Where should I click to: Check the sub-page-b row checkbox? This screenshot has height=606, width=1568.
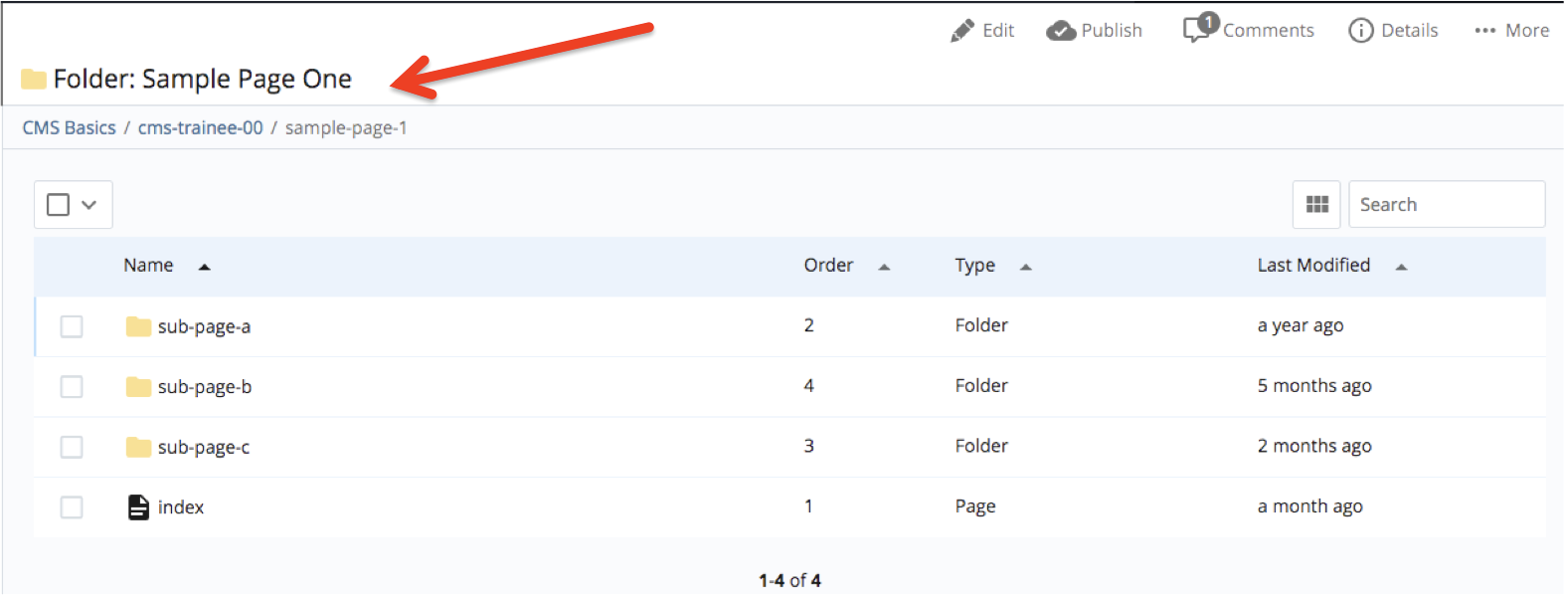pyautogui.click(x=72, y=387)
